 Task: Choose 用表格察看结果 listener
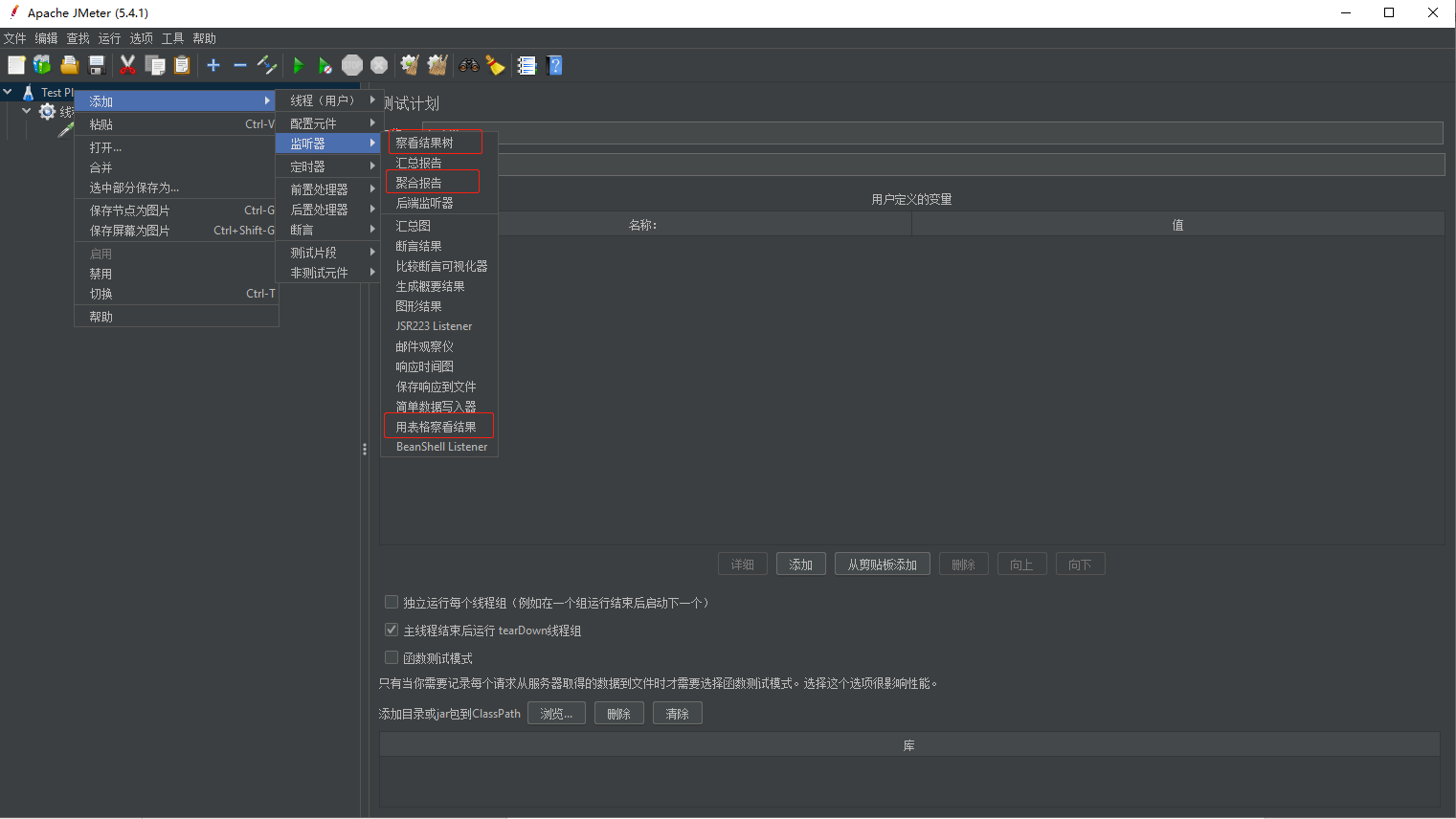(439, 427)
